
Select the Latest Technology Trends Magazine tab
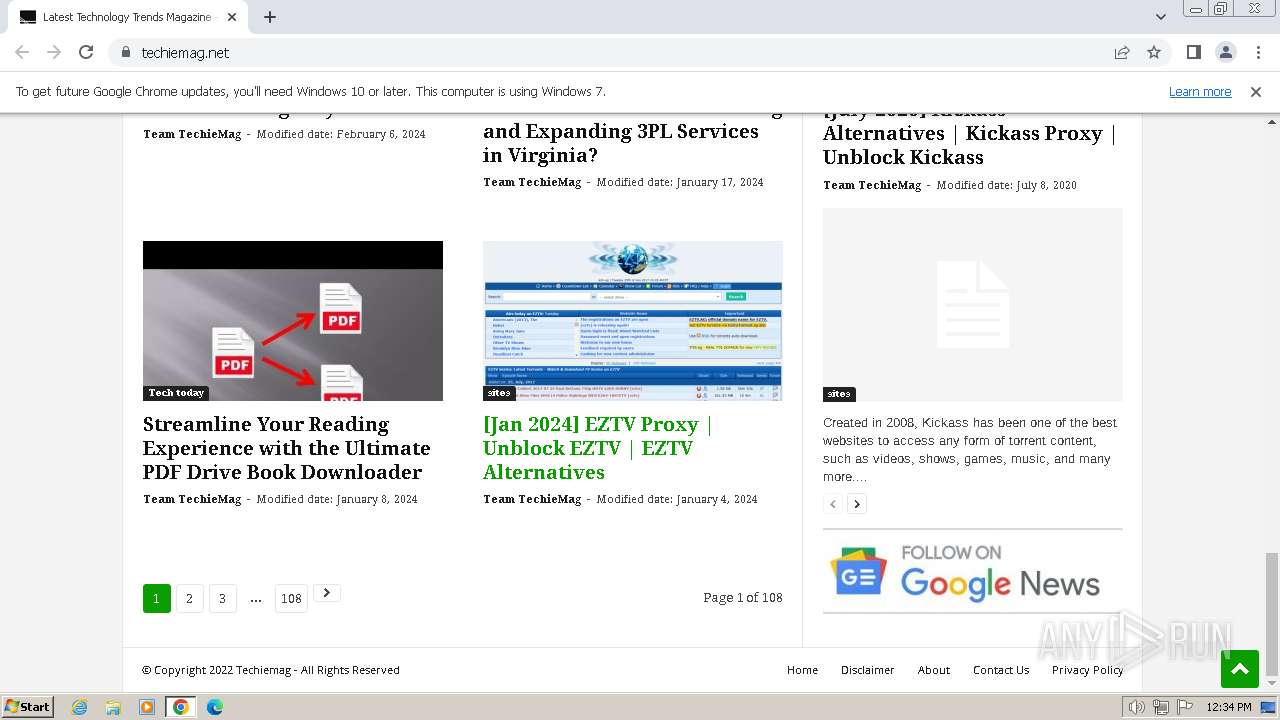tap(128, 17)
